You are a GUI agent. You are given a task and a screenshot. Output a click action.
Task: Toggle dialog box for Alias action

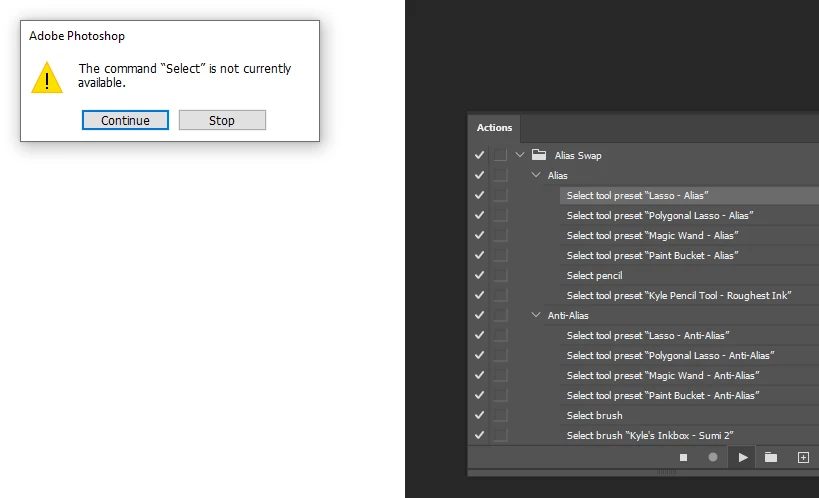[500, 175]
